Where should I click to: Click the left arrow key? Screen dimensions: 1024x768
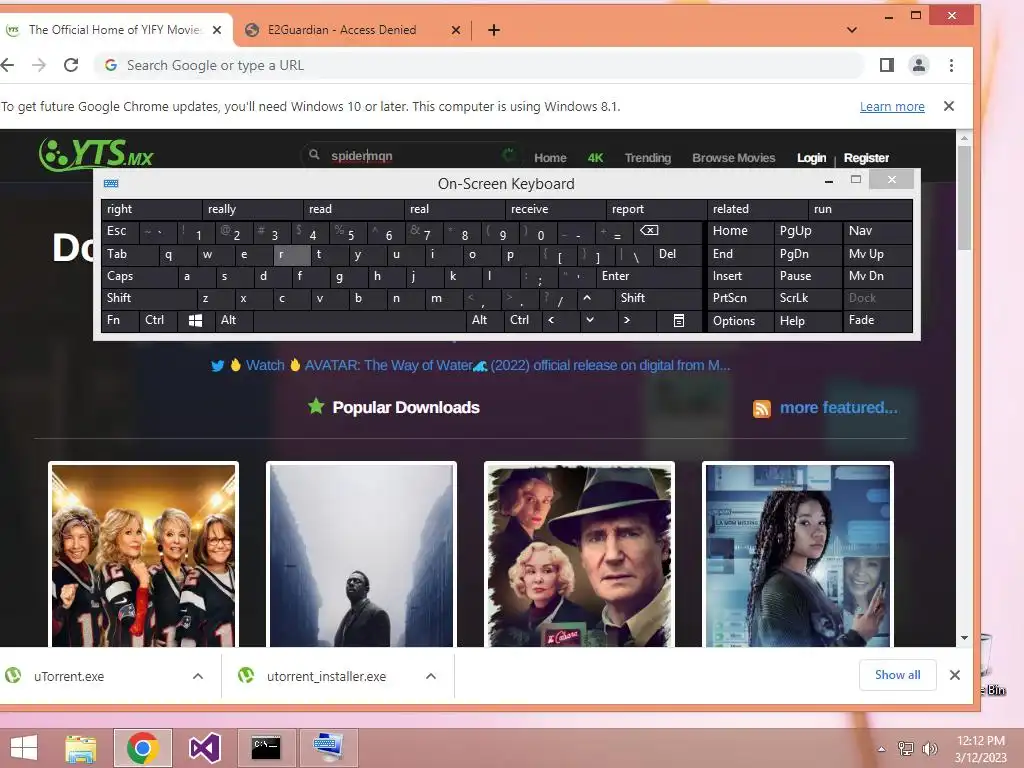[559, 321]
